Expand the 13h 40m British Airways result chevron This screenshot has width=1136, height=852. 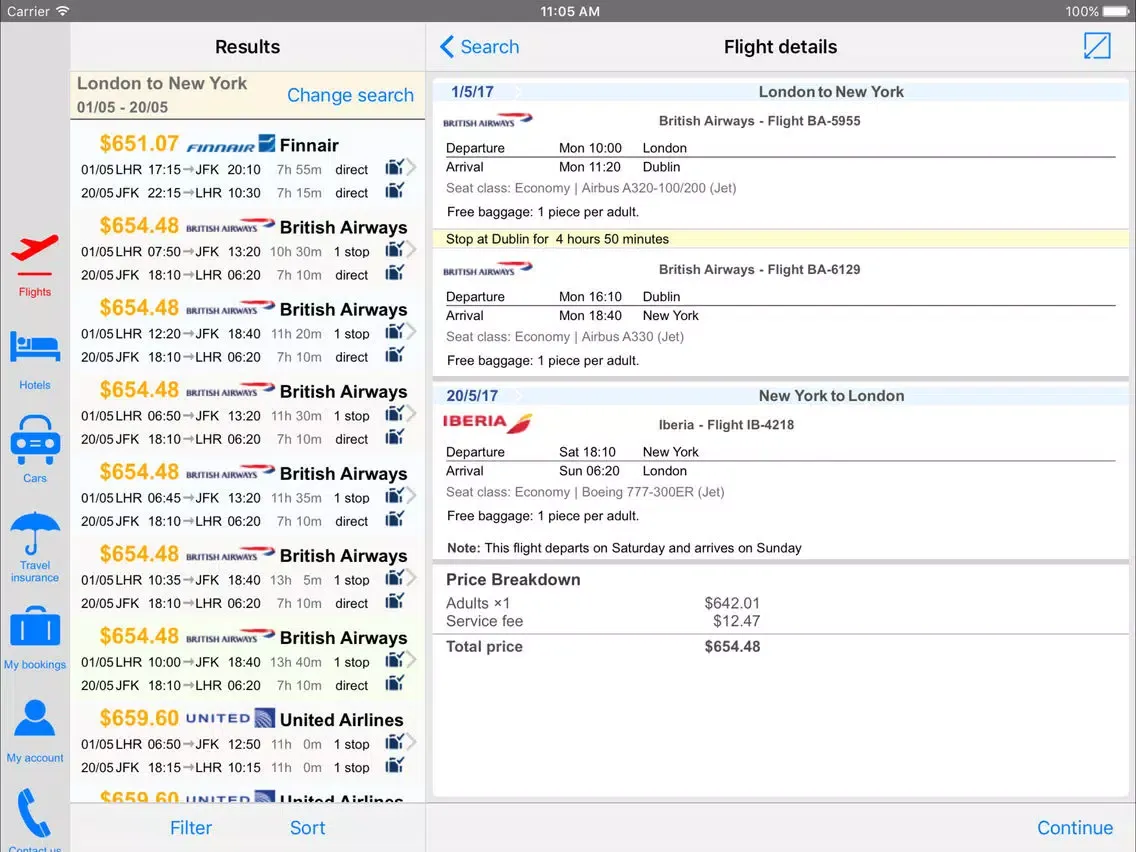[411, 659]
